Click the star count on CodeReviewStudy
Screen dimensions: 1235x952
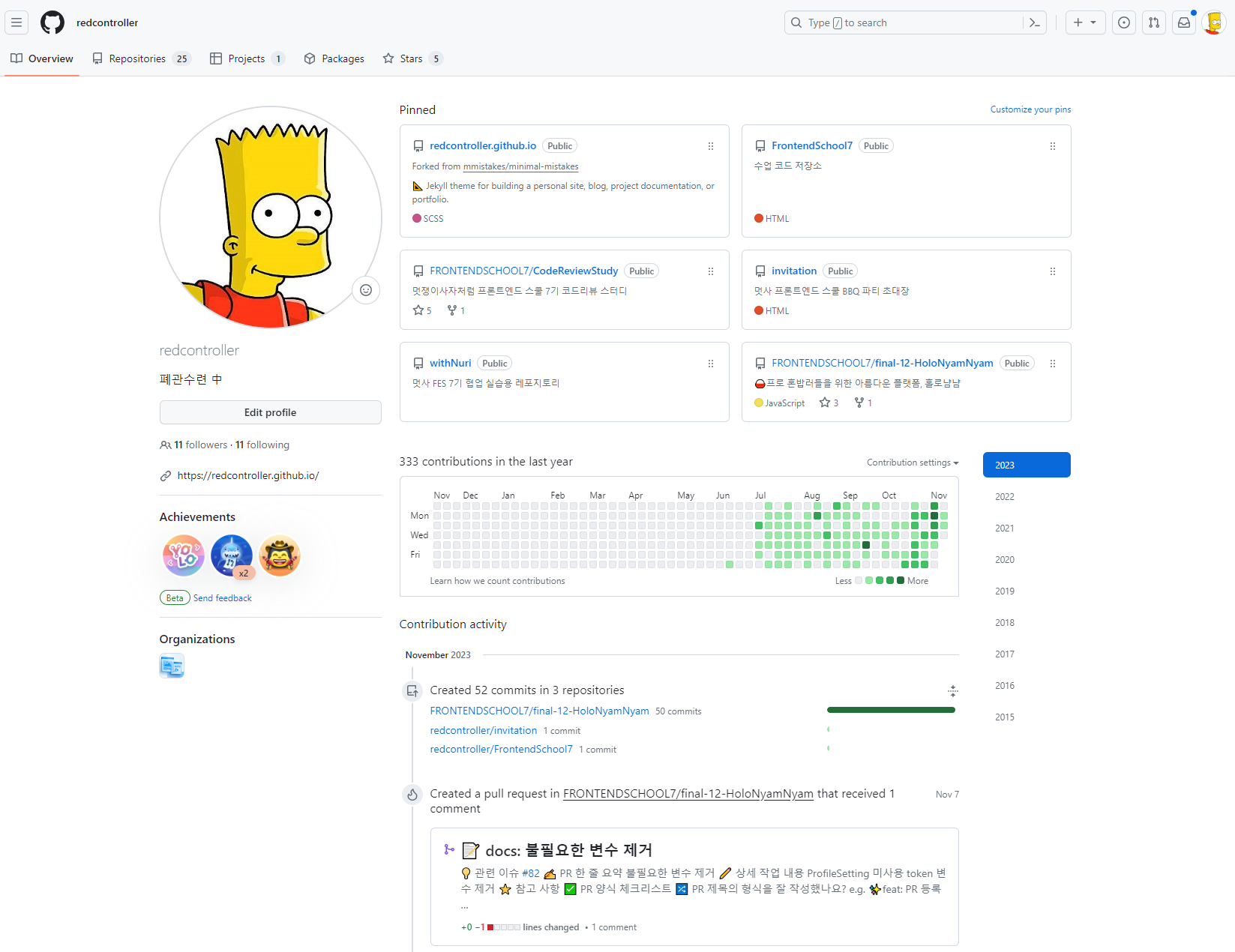pos(422,310)
